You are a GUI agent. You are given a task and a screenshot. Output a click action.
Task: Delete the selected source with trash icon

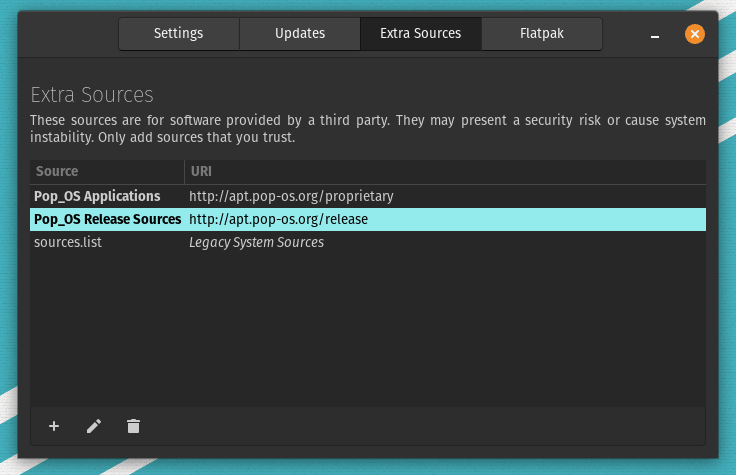pos(133,426)
